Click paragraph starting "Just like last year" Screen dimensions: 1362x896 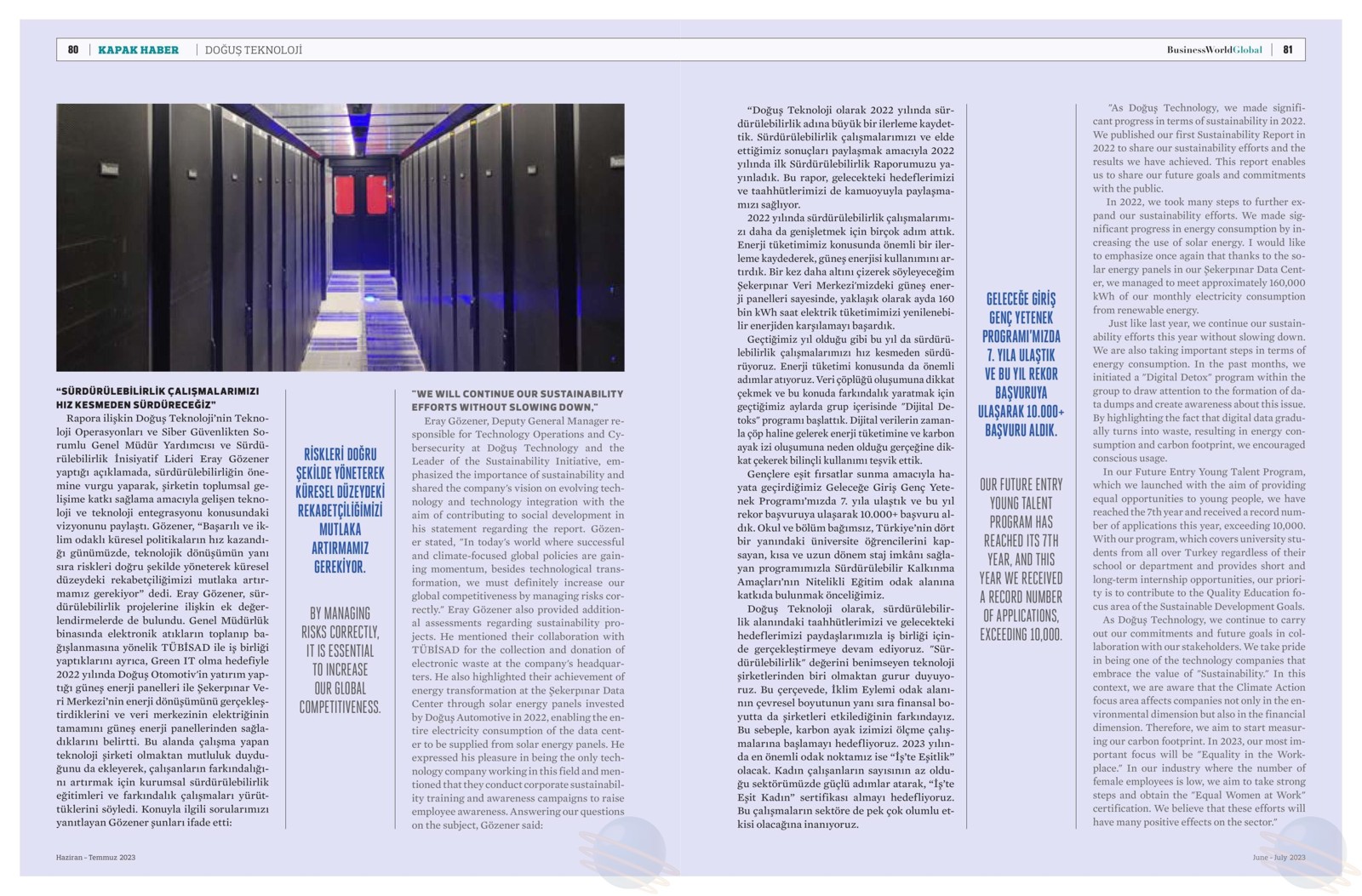tap(1199, 391)
